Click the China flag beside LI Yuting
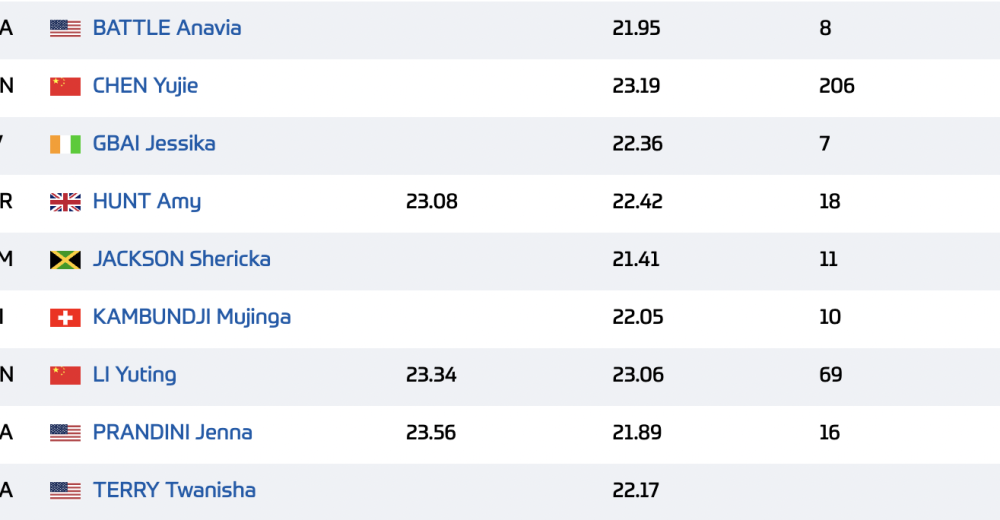The height and width of the screenshot is (520, 1000). pyautogui.click(x=66, y=375)
